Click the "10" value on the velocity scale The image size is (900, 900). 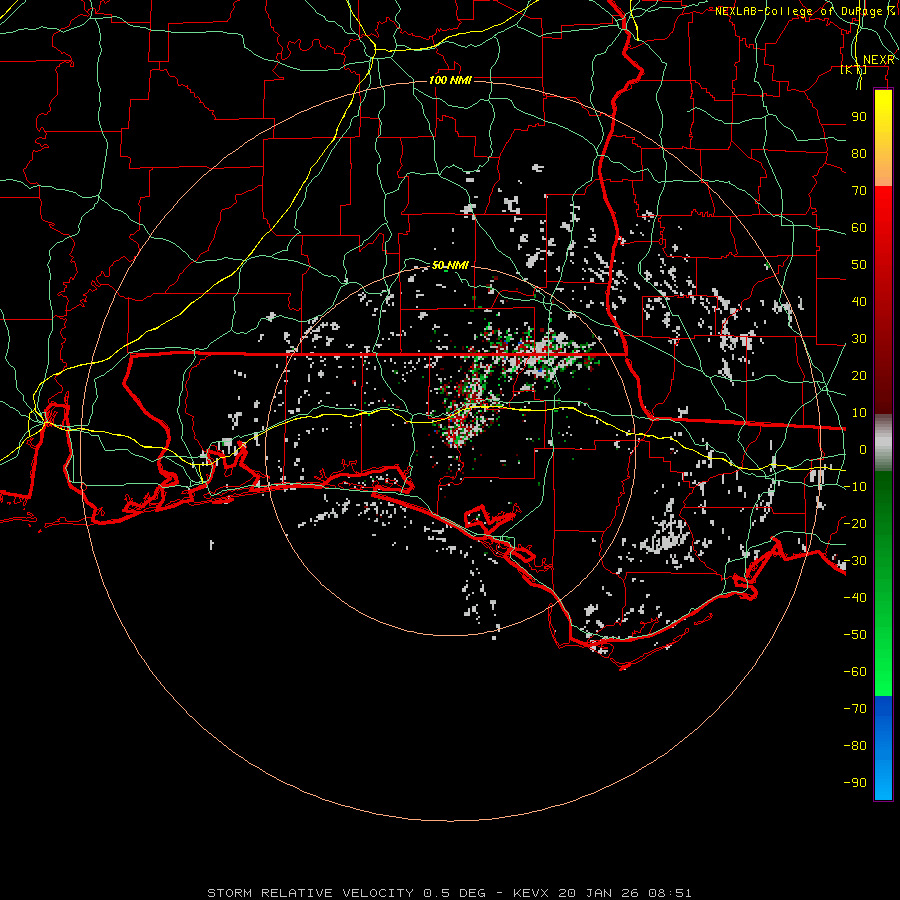click(x=859, y=413)
